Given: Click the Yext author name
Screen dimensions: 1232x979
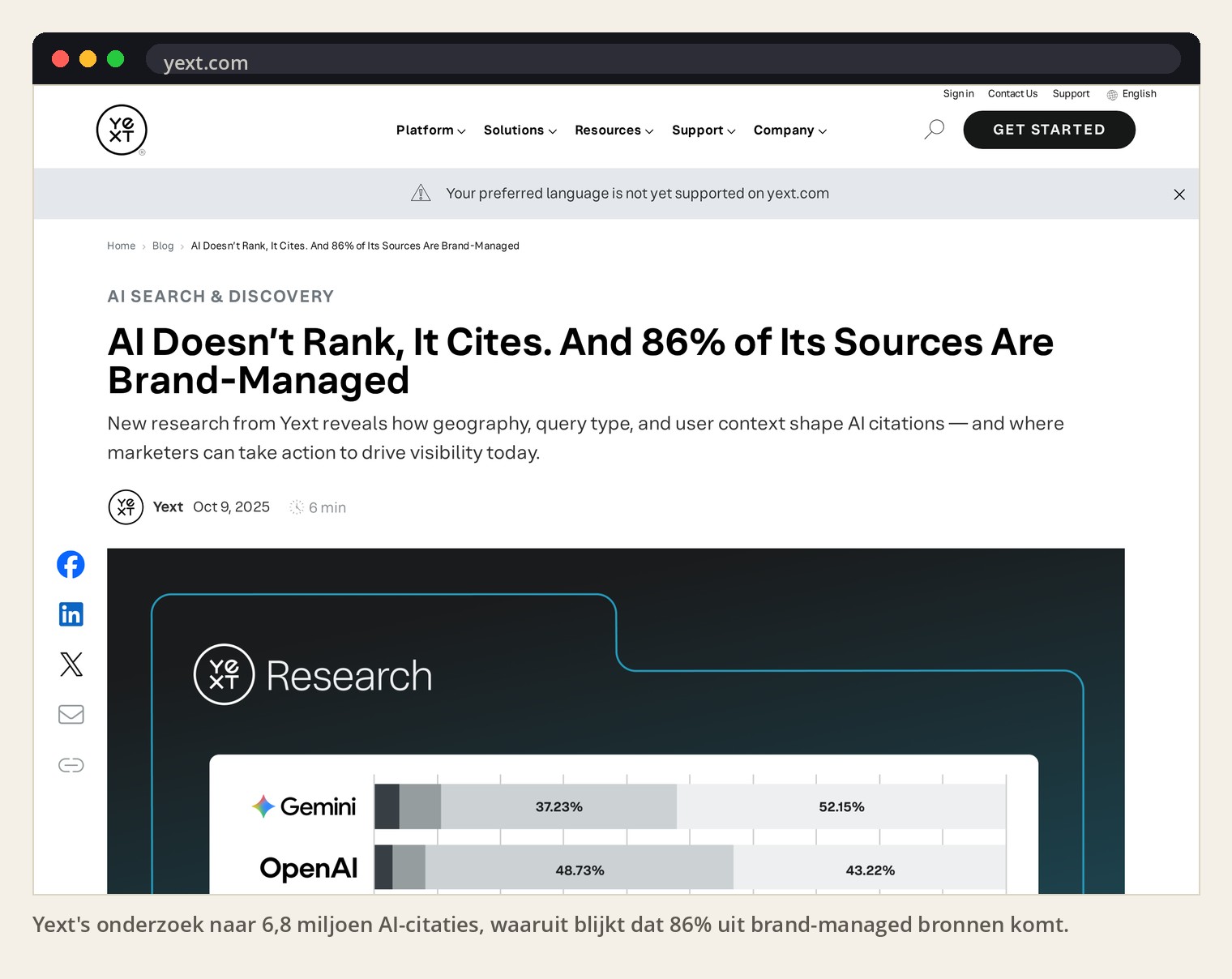Looking at the screenshot, I should pyautogui.click(x=168, y=507).
